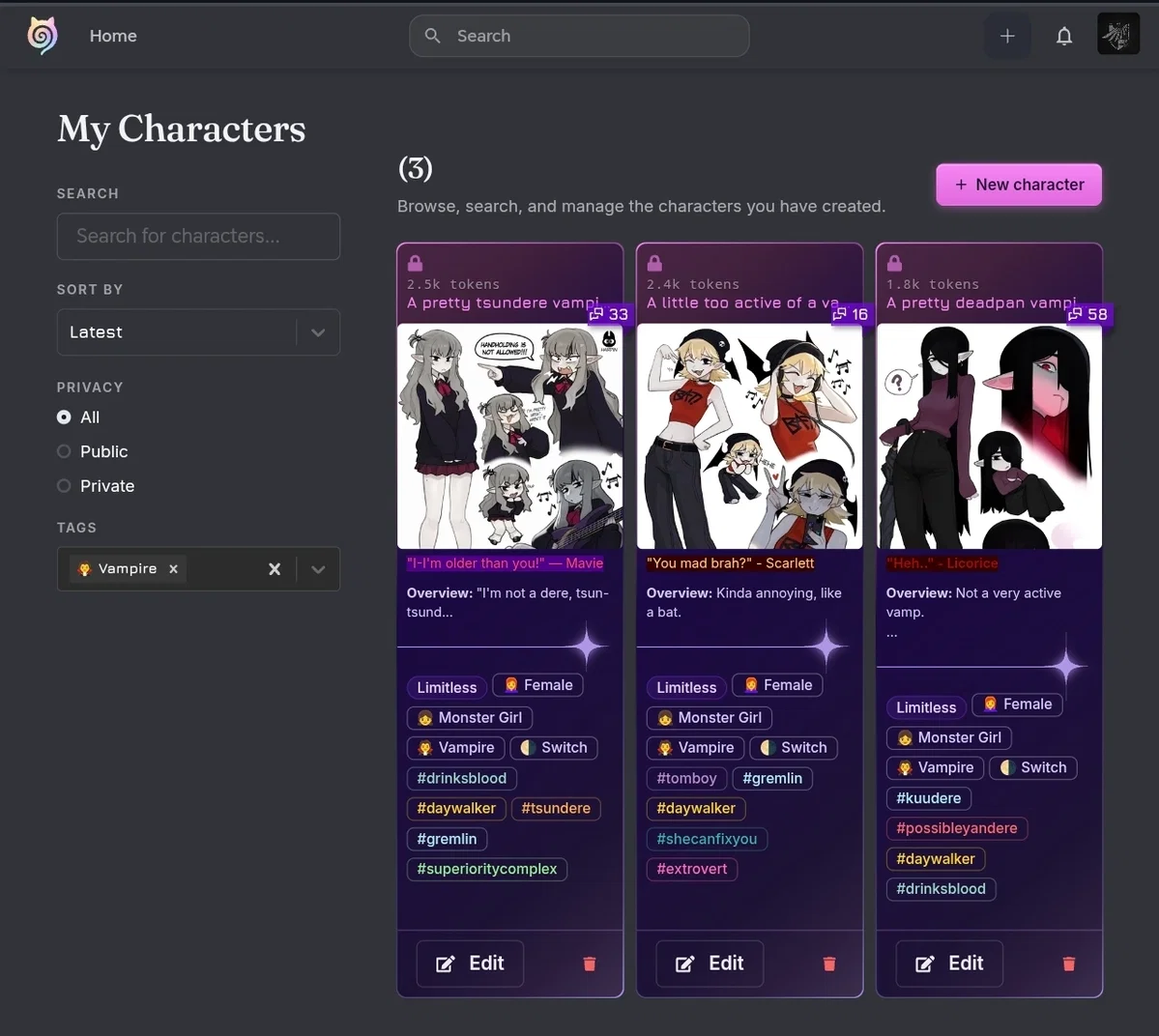The height and width of the screenshot is (1036, 1159).
Task: Click the #tomboy tag
Action: click(x=686, y=778)
